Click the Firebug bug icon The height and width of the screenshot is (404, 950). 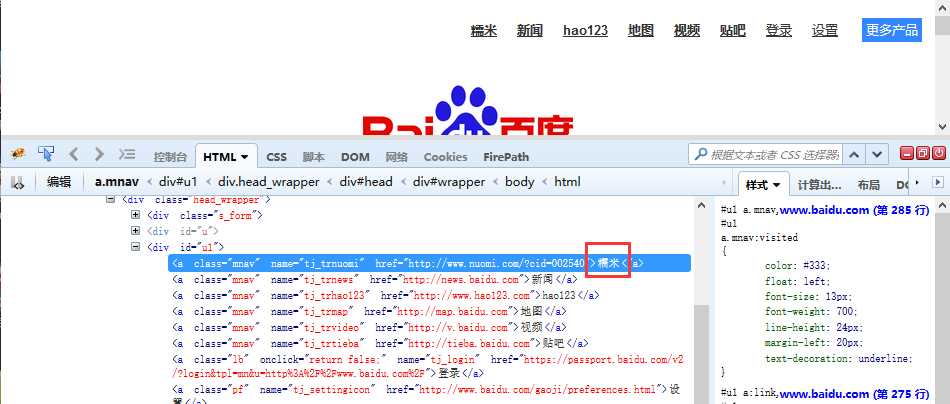(x=18, y=154)
